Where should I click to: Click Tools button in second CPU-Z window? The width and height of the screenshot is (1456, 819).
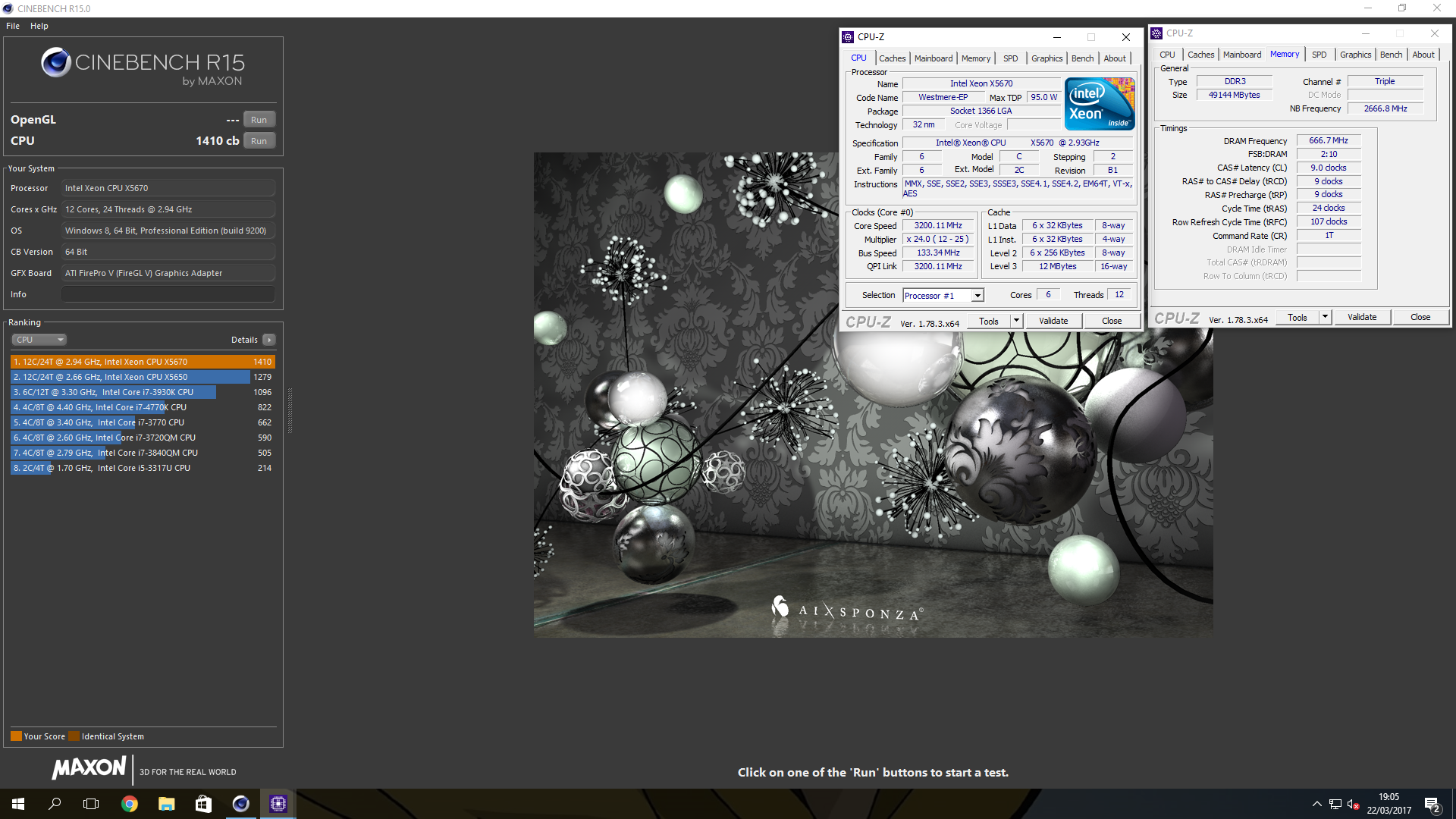(x=1298, y=318)
